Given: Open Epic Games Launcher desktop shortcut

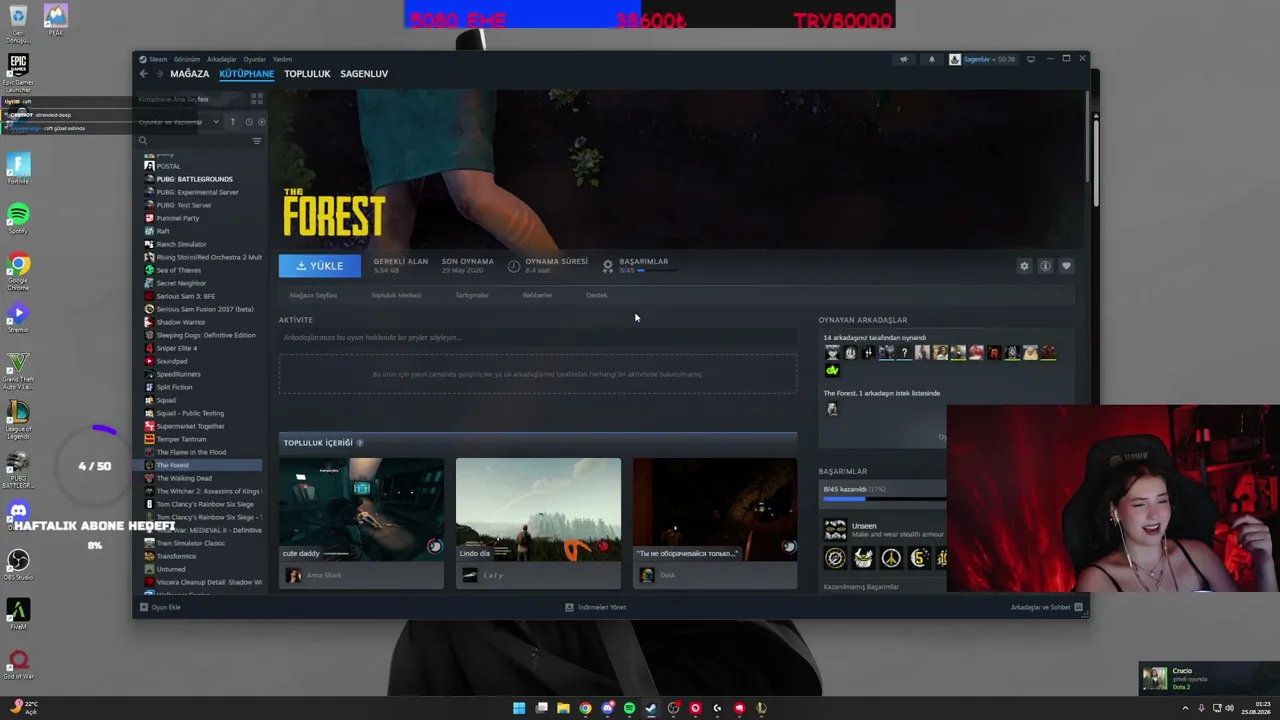Looking at the screenshot, I should coord(18,73).
